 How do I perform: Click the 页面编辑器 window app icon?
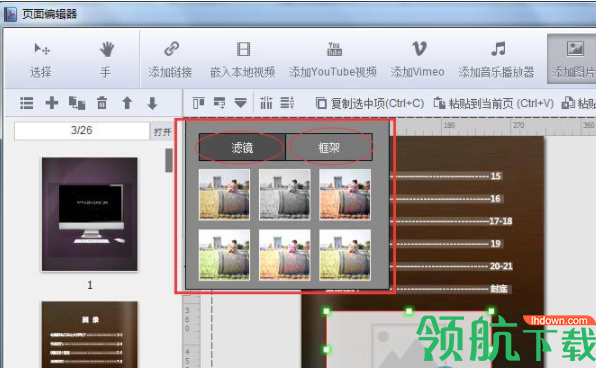tap(10, 14)
